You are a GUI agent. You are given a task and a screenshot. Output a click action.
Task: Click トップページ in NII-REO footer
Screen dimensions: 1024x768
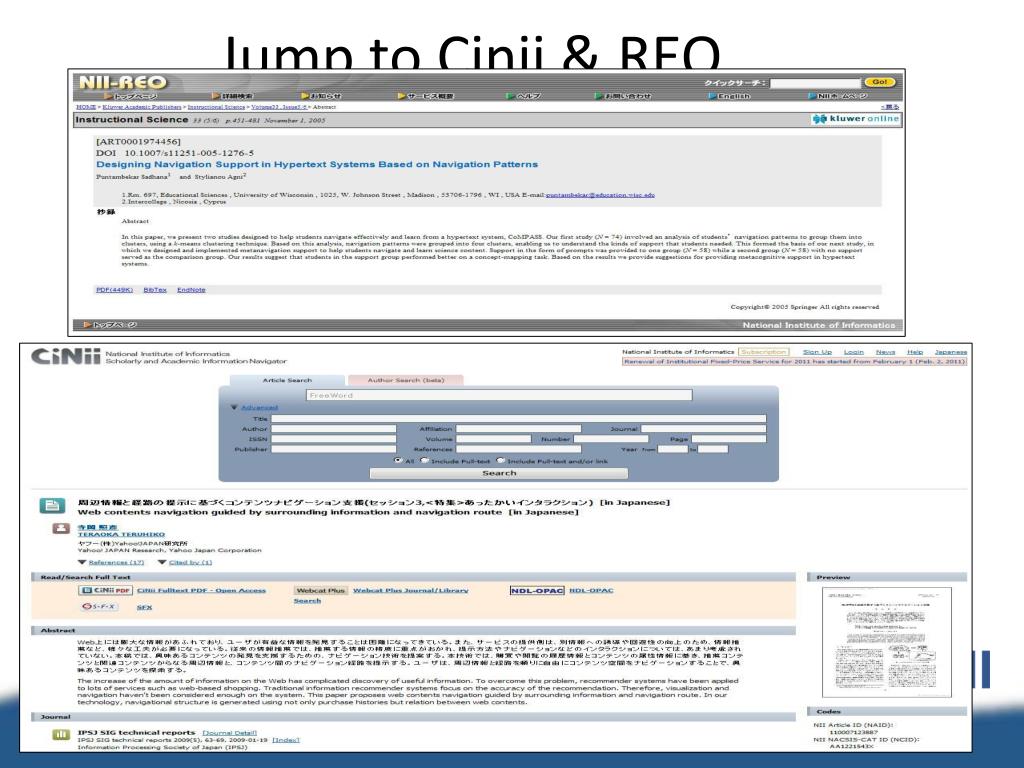[110, 325]
